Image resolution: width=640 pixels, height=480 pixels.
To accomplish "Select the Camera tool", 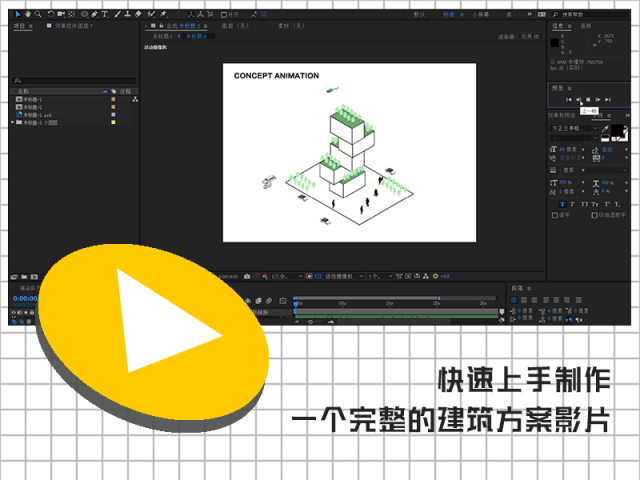I will 61,14.
